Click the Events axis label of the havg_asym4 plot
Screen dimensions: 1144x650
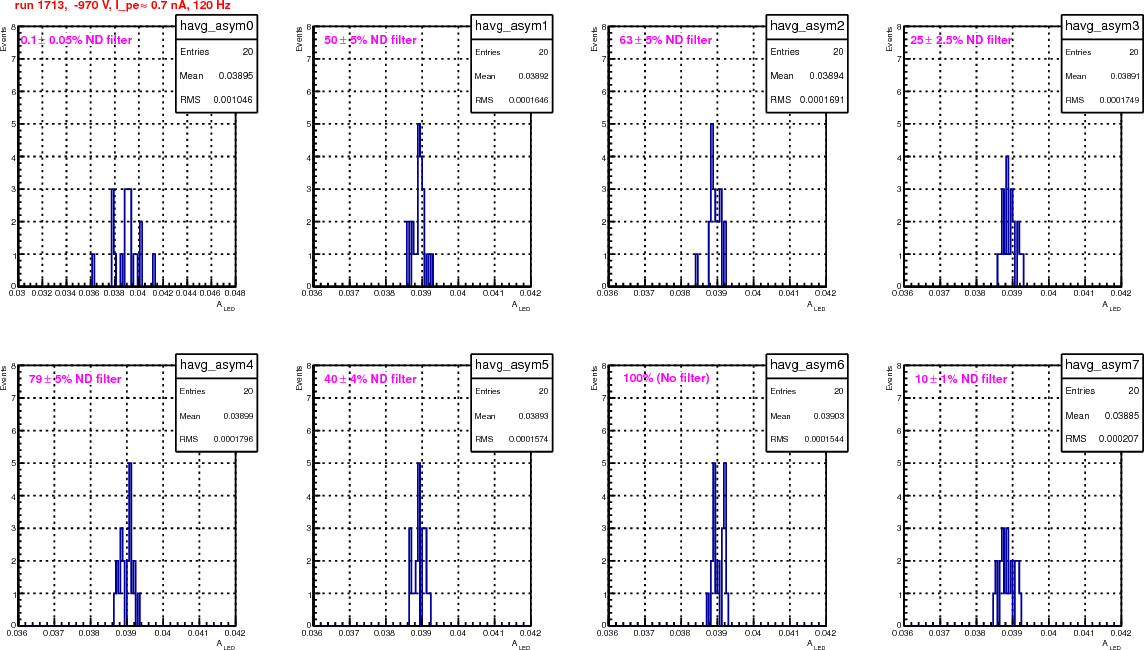point(4,378)
